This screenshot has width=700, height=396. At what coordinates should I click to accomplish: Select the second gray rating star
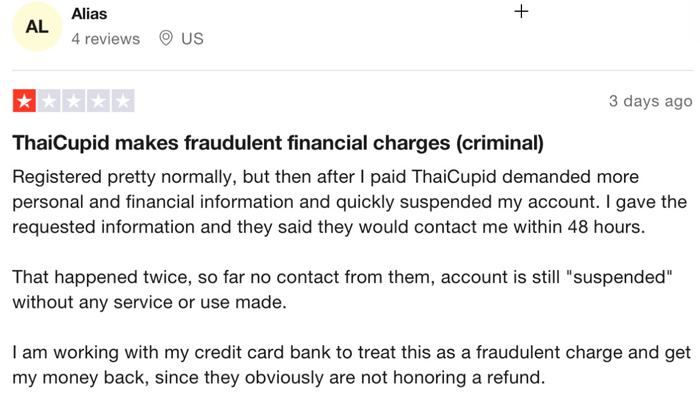[x=49, y=101]
